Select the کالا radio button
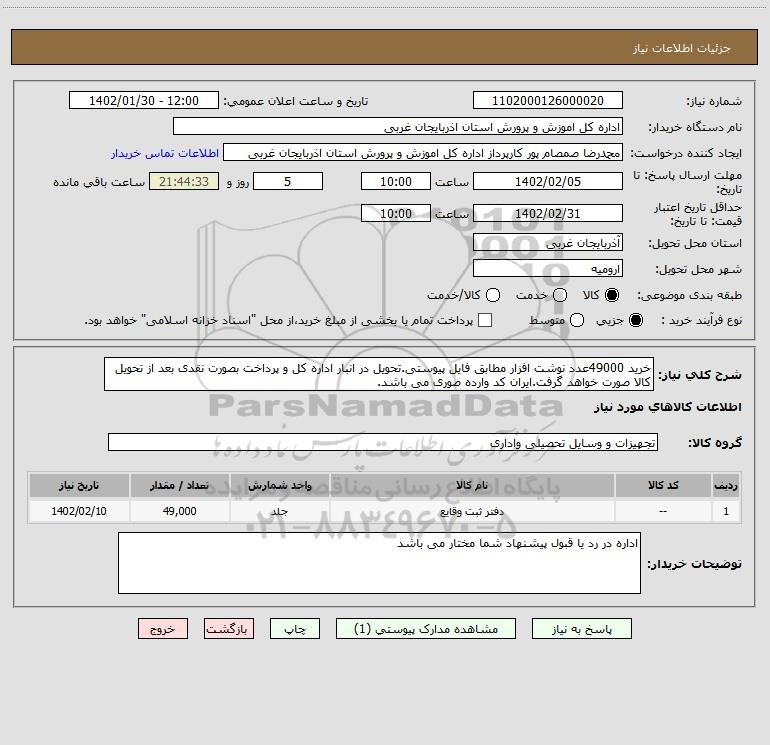 point(612,295)
